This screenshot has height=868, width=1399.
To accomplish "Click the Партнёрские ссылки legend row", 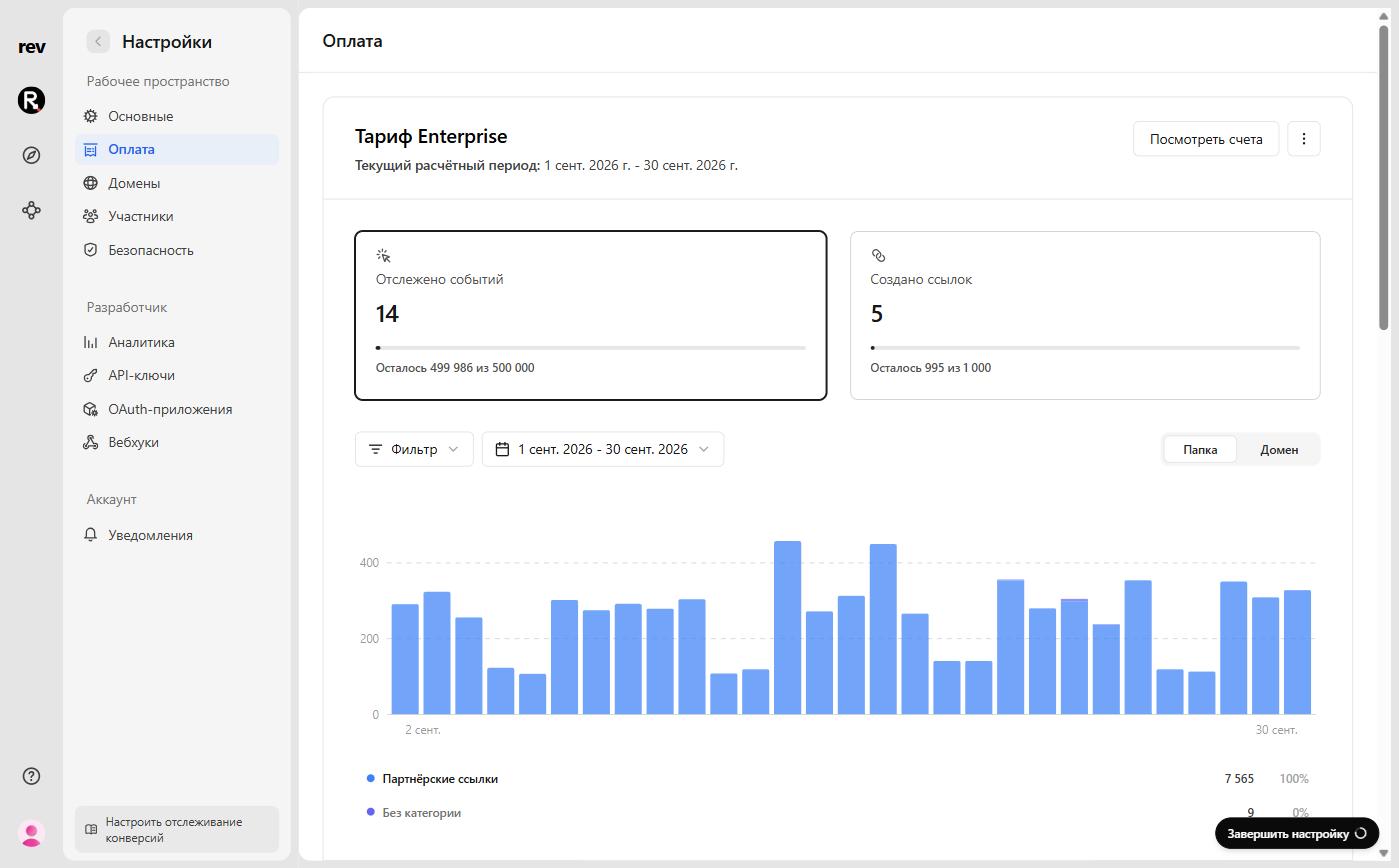I will click(838, 778).
